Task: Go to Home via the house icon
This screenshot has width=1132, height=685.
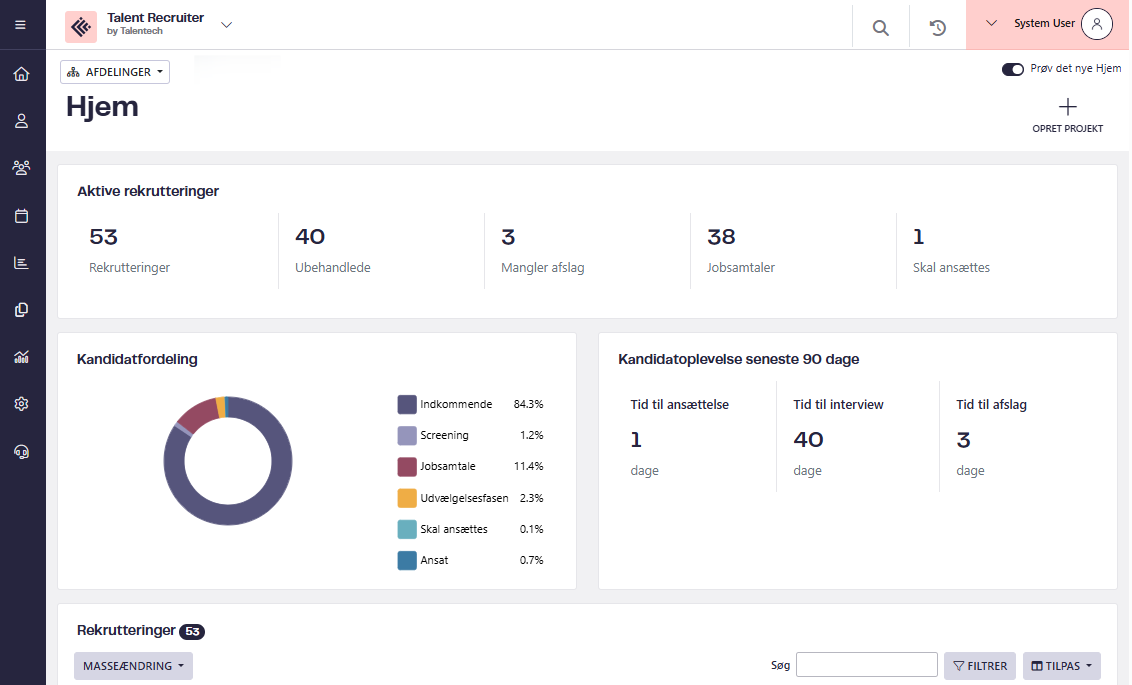Action: tap(21, 74)
